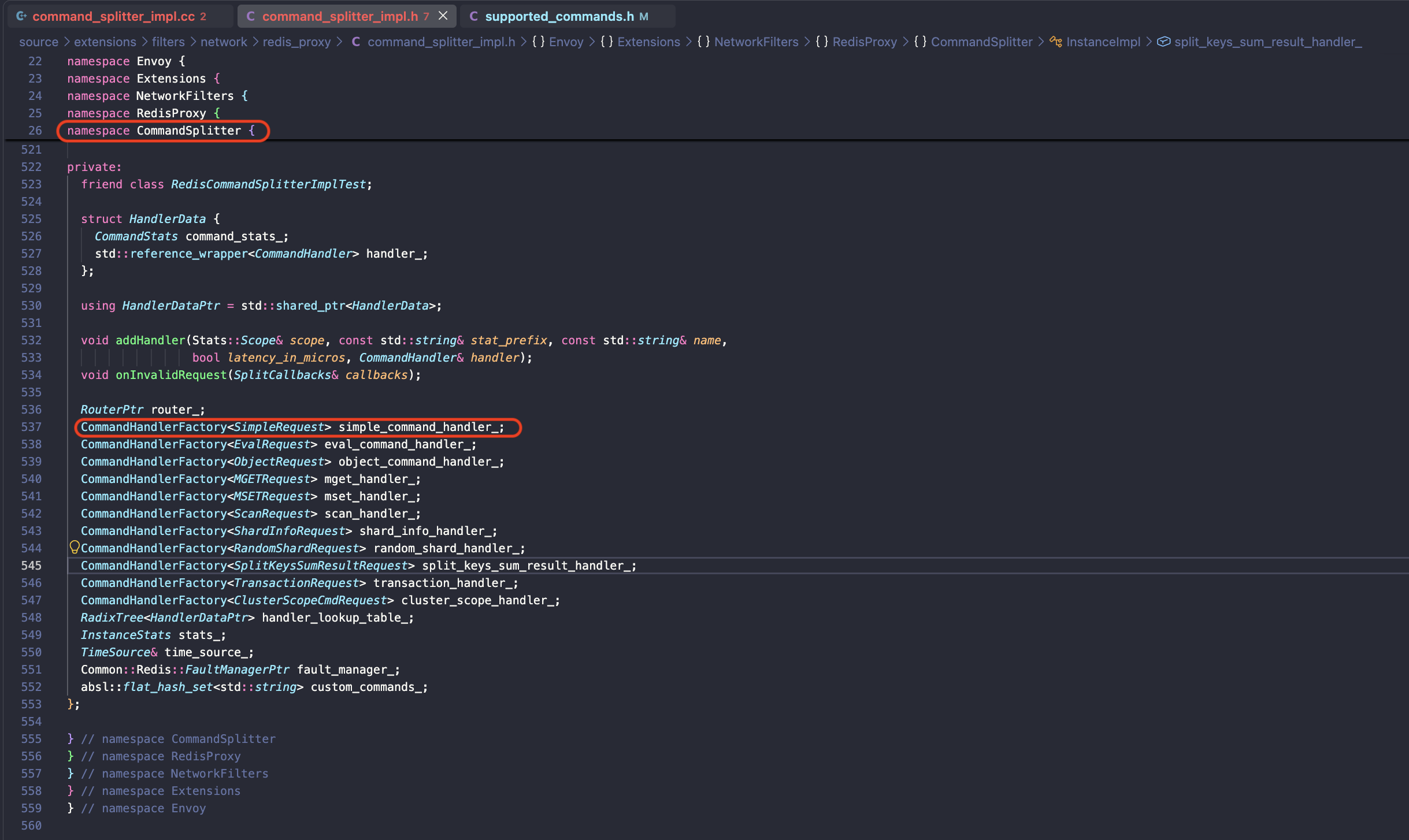Screen dimensions: 1409x840
Task: Click 'ClusterScopeCmdRequest' on line 547
Action: pos(310,600)
